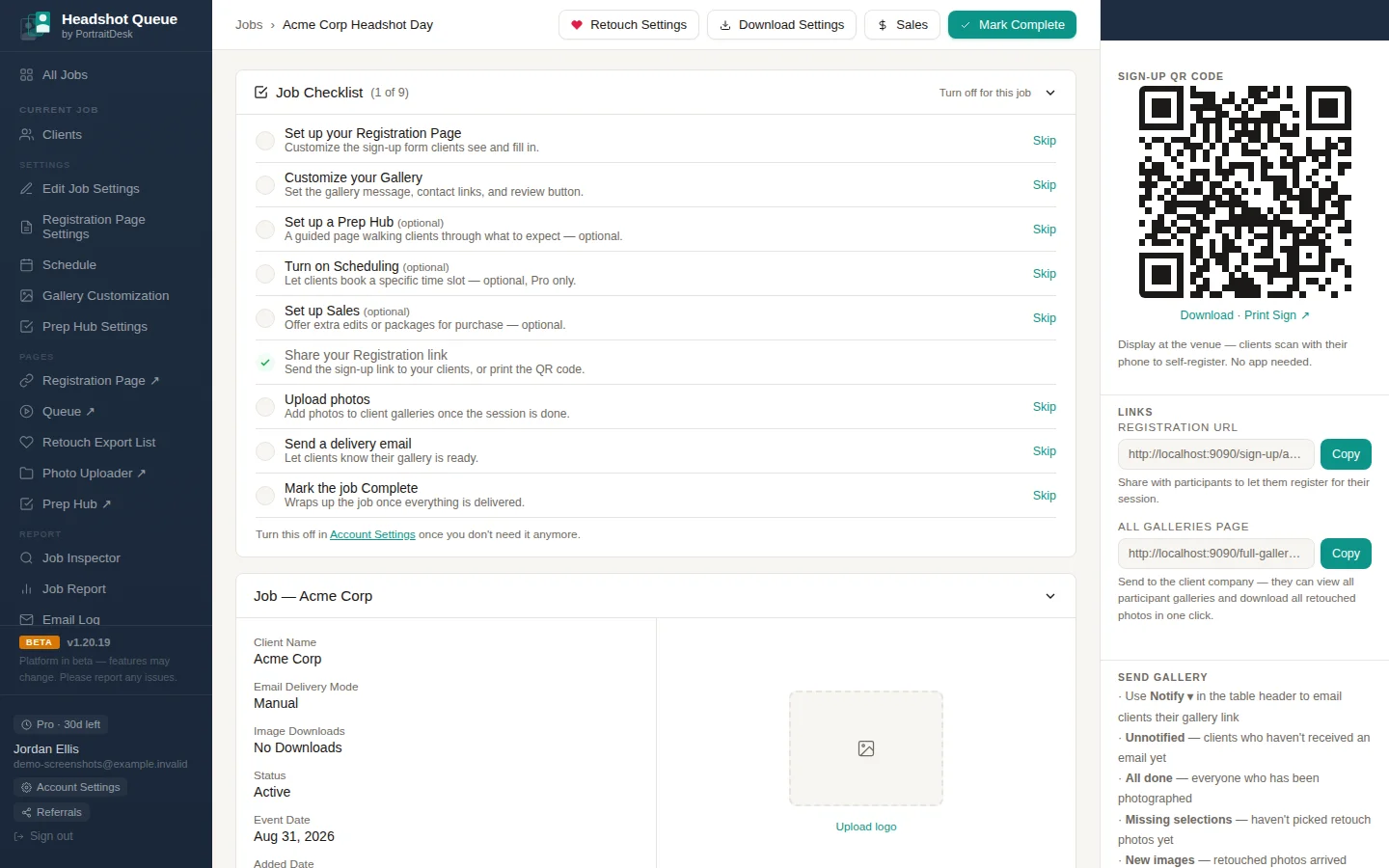Open All Jobs in sidebar

tap(106, 75)
